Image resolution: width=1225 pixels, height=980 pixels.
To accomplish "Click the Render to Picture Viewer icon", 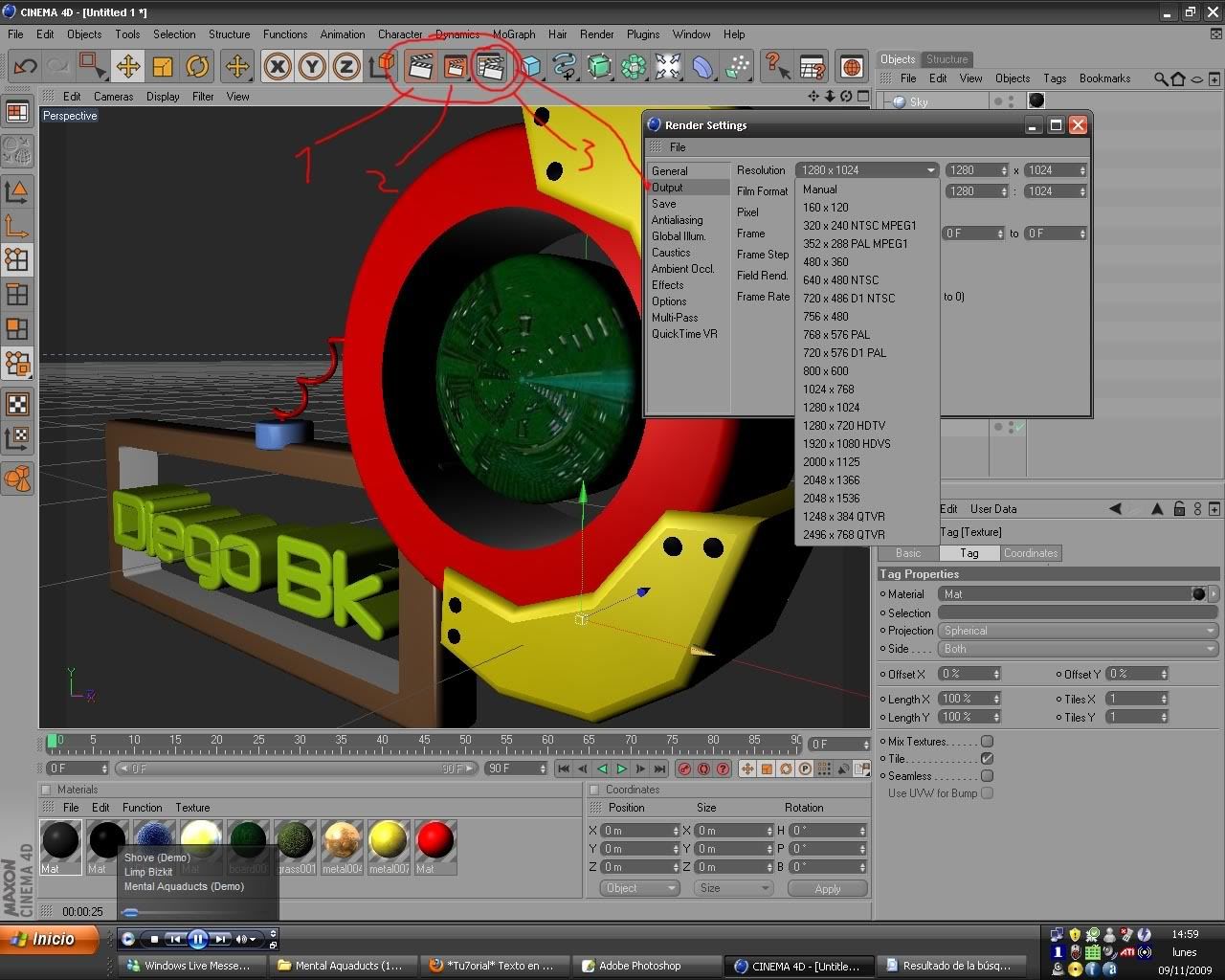I will [456, 66].
